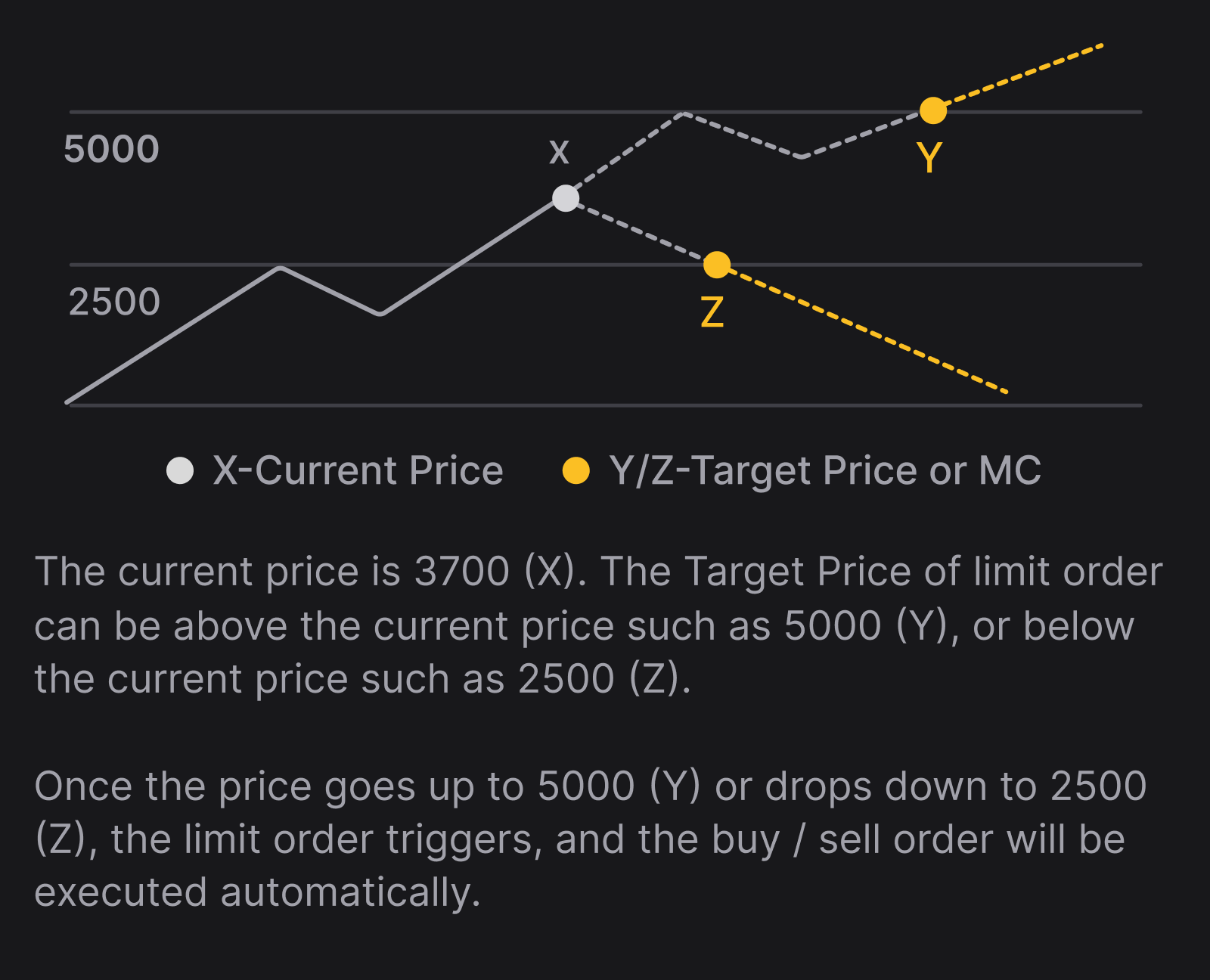The width and height of the screenshot is (1210, 980).
Task: Click the 2500 axis label
Action: click(114, 302)
